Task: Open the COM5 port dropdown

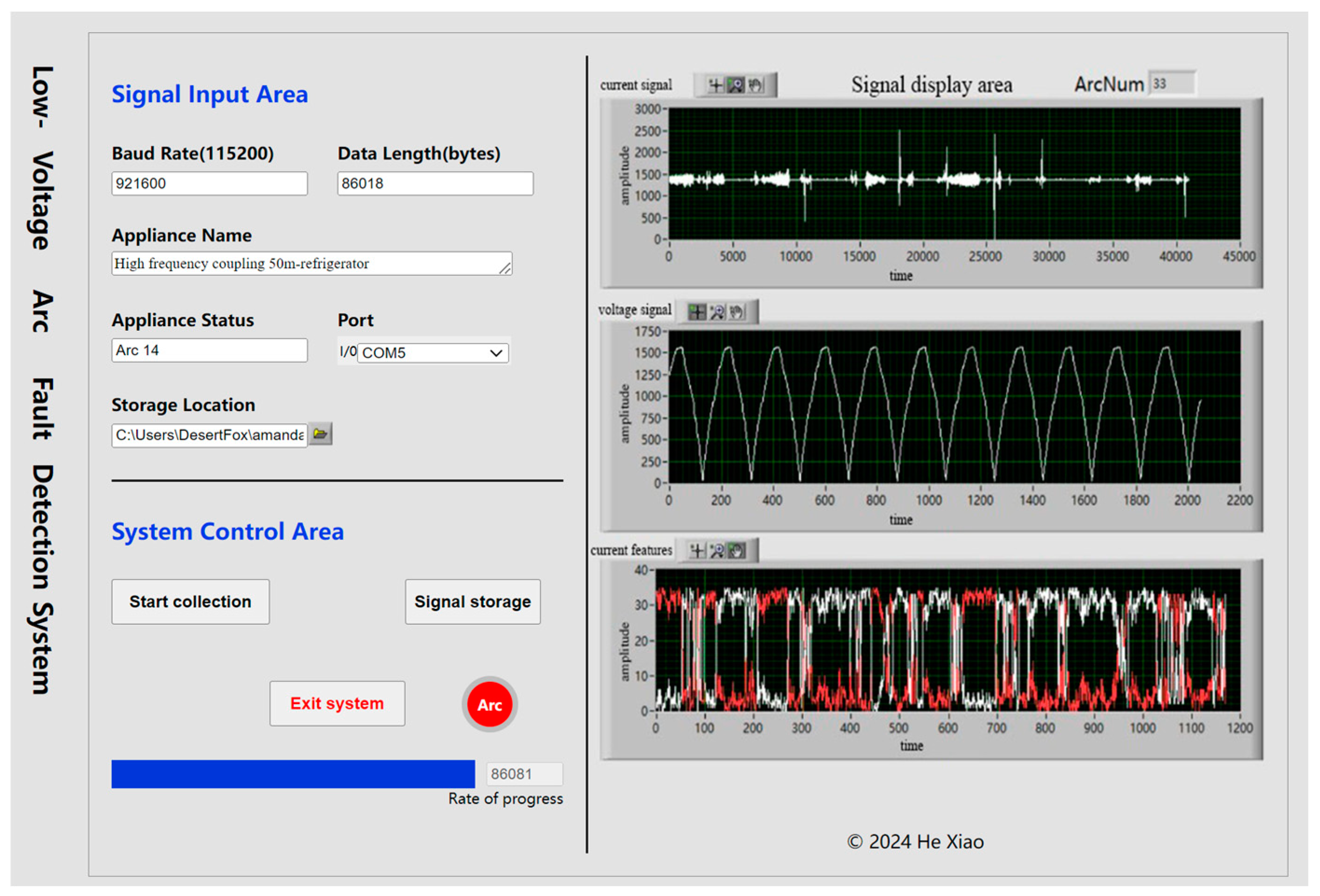Action: (496, 353)
